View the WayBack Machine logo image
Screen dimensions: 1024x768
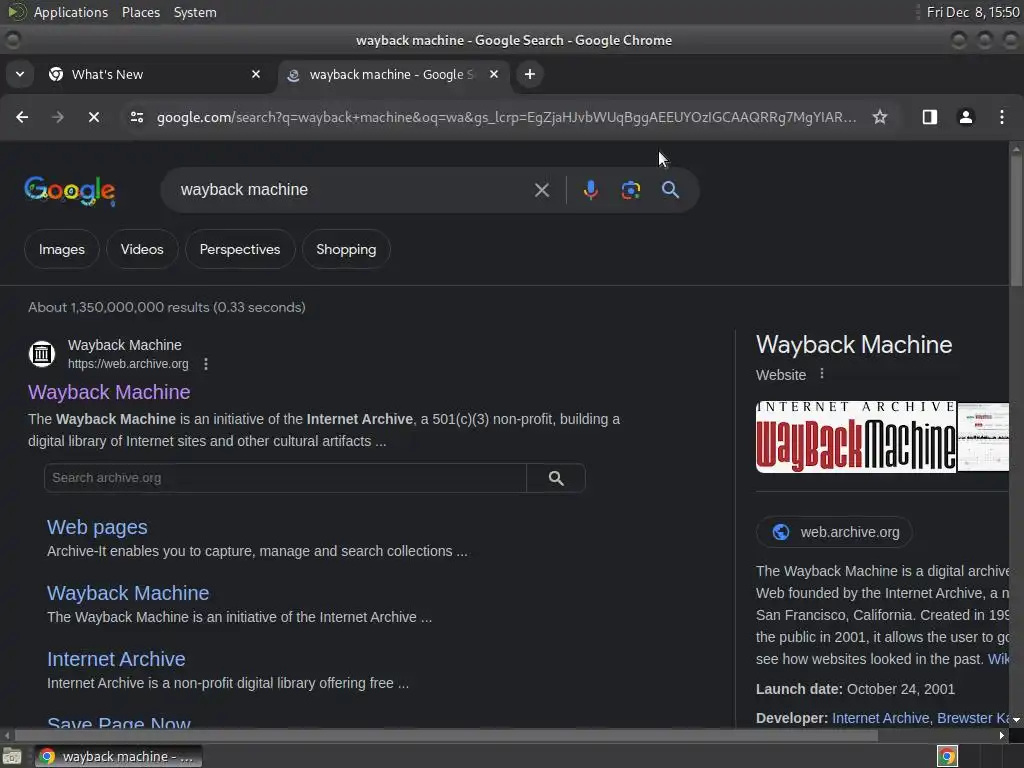tap(856, 436)
